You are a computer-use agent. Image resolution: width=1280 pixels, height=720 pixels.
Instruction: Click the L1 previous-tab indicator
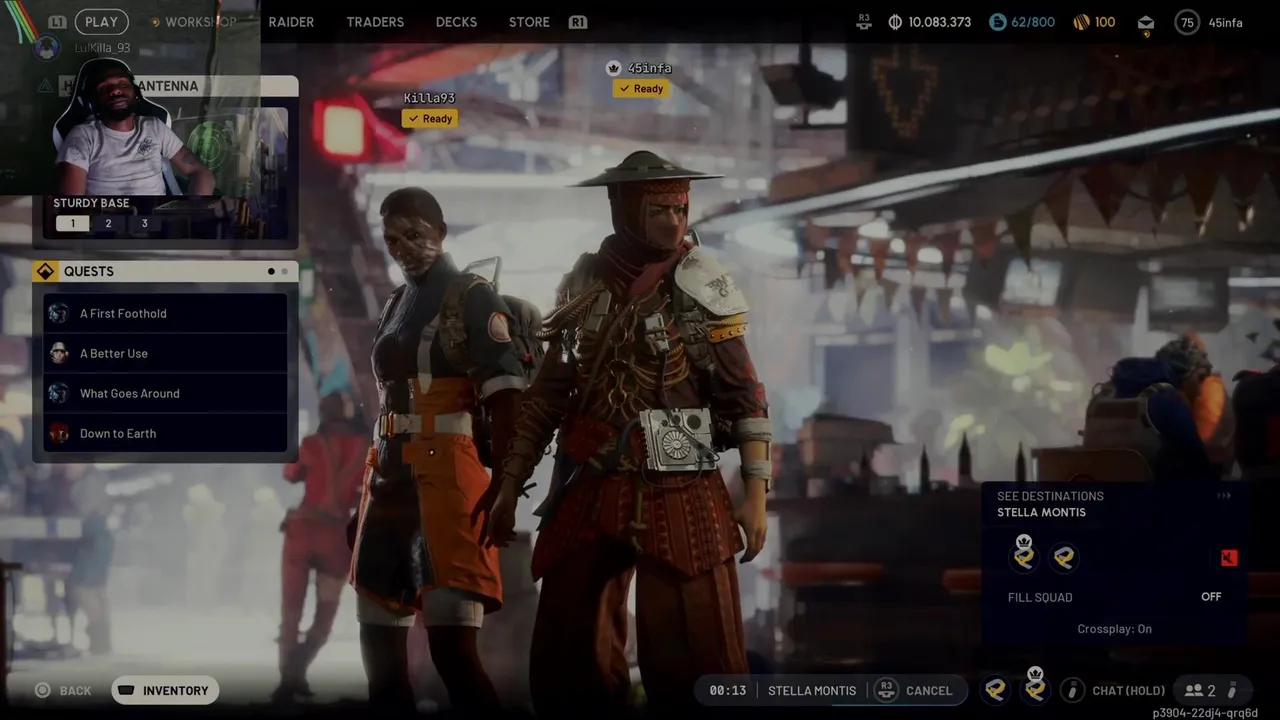(57, 22)
